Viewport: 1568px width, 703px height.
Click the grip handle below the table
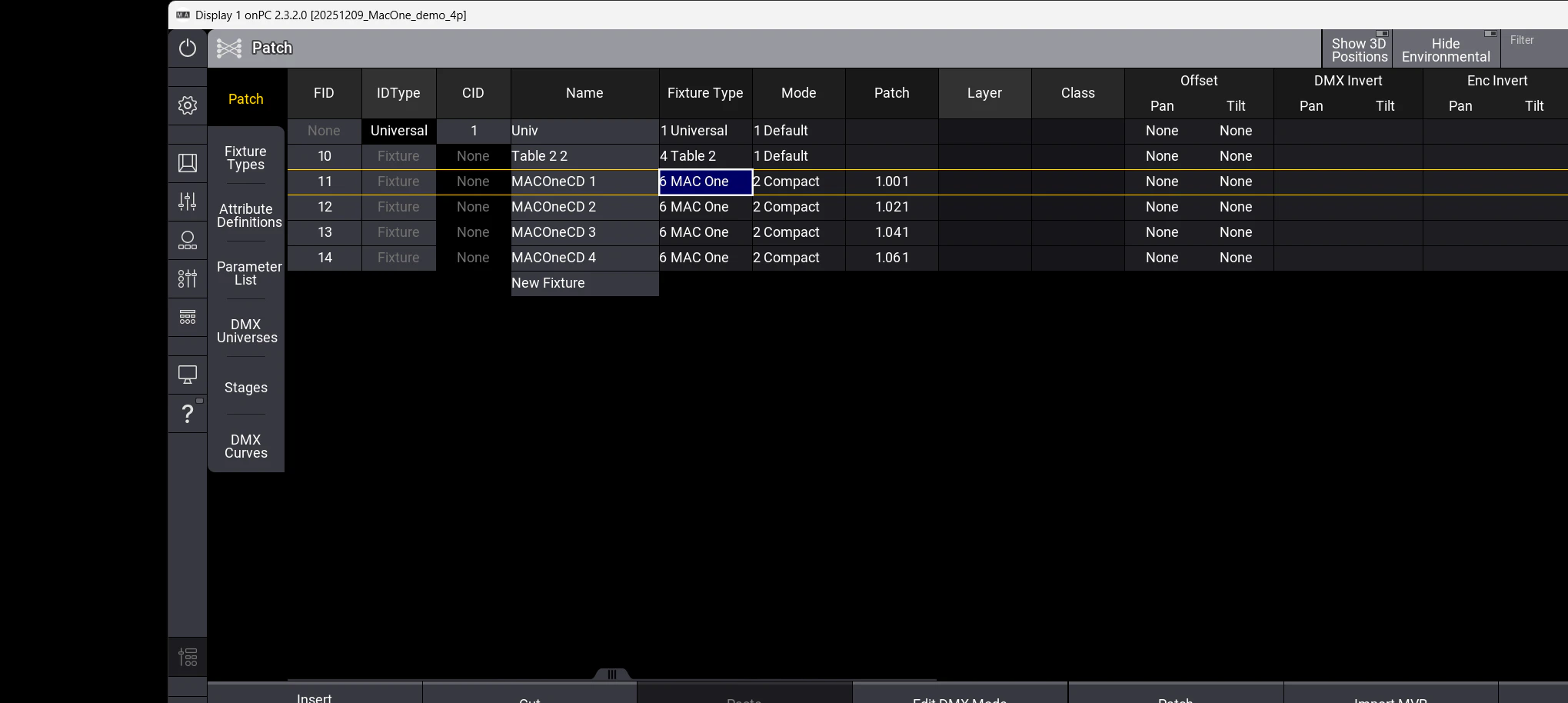pos(612,675)
